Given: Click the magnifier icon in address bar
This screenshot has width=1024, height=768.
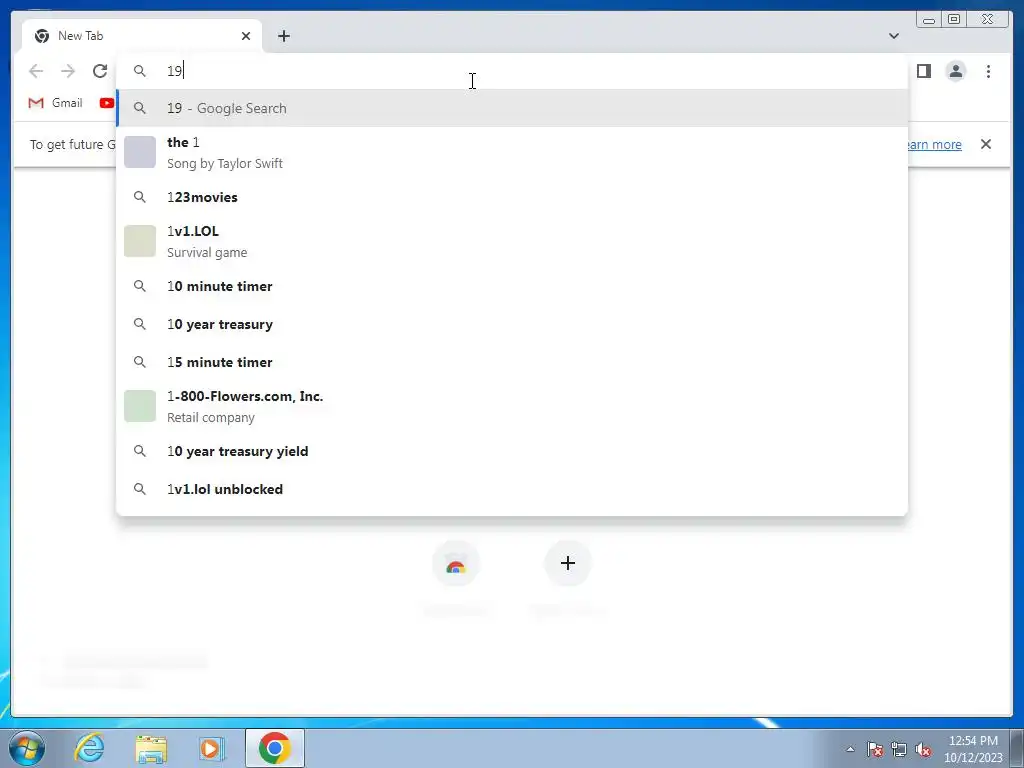Looking at the screenshot, I should [140, 71].
